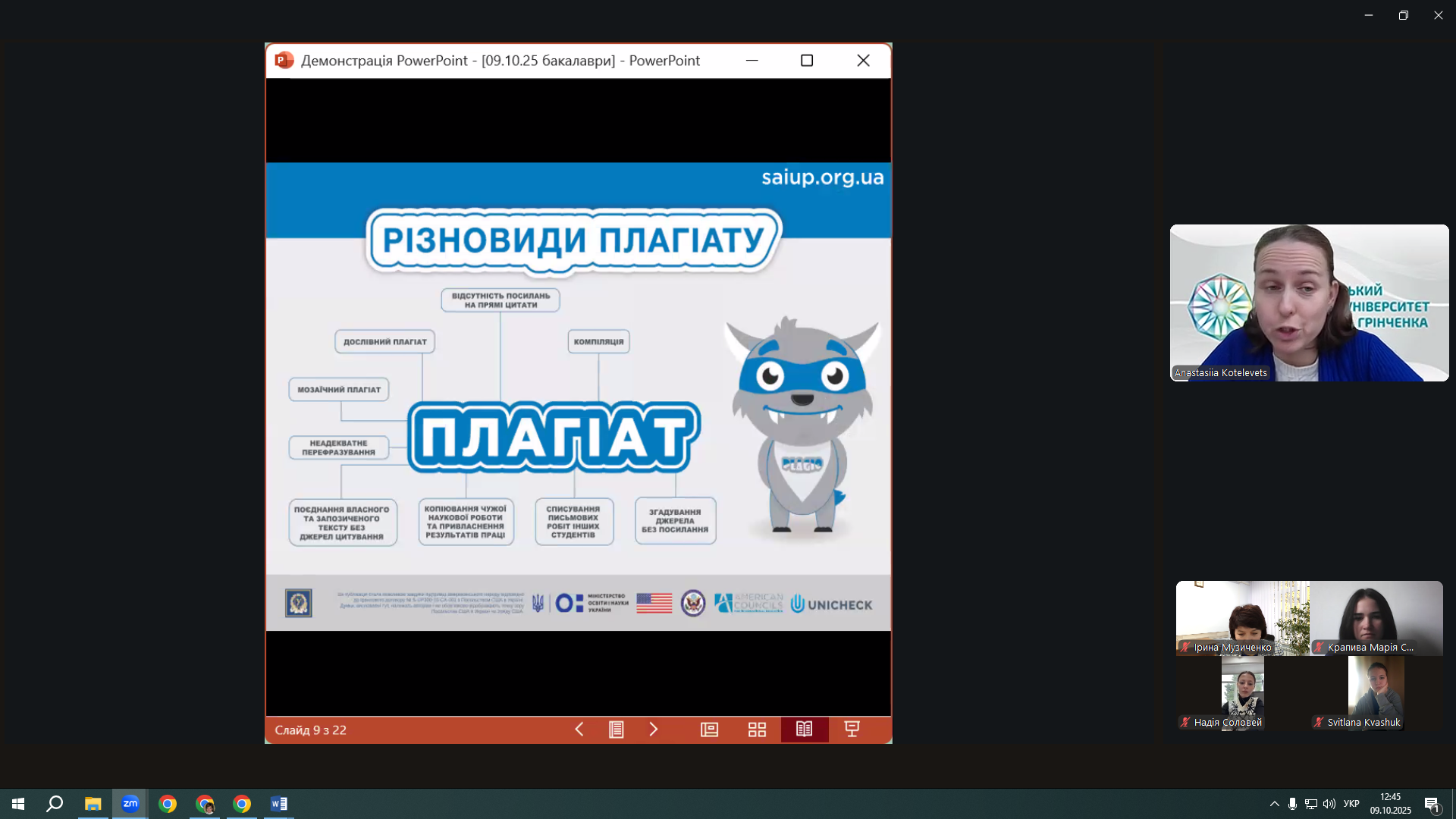The image size is (1456, 819).
Task: Go to the previous slide
Action: (x=579, y=729)
